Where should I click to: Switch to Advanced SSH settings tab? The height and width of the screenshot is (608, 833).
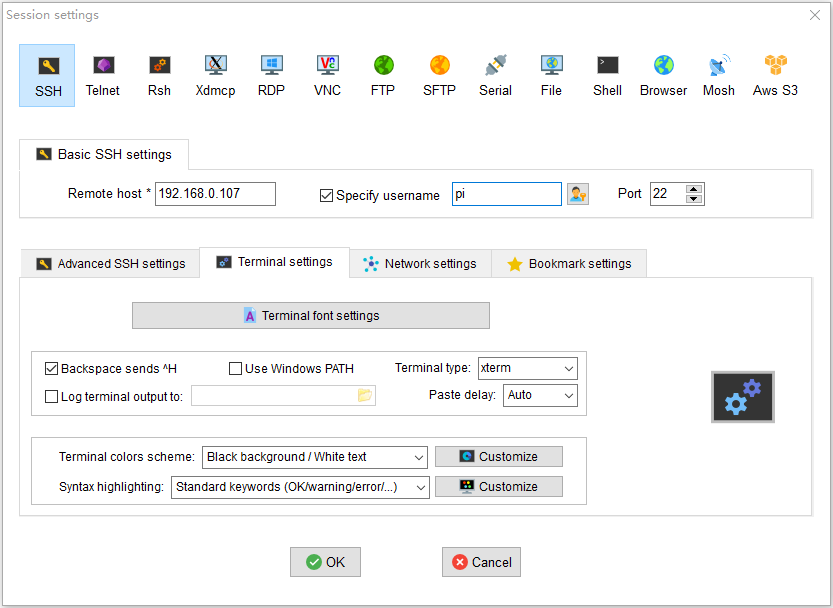110,264
